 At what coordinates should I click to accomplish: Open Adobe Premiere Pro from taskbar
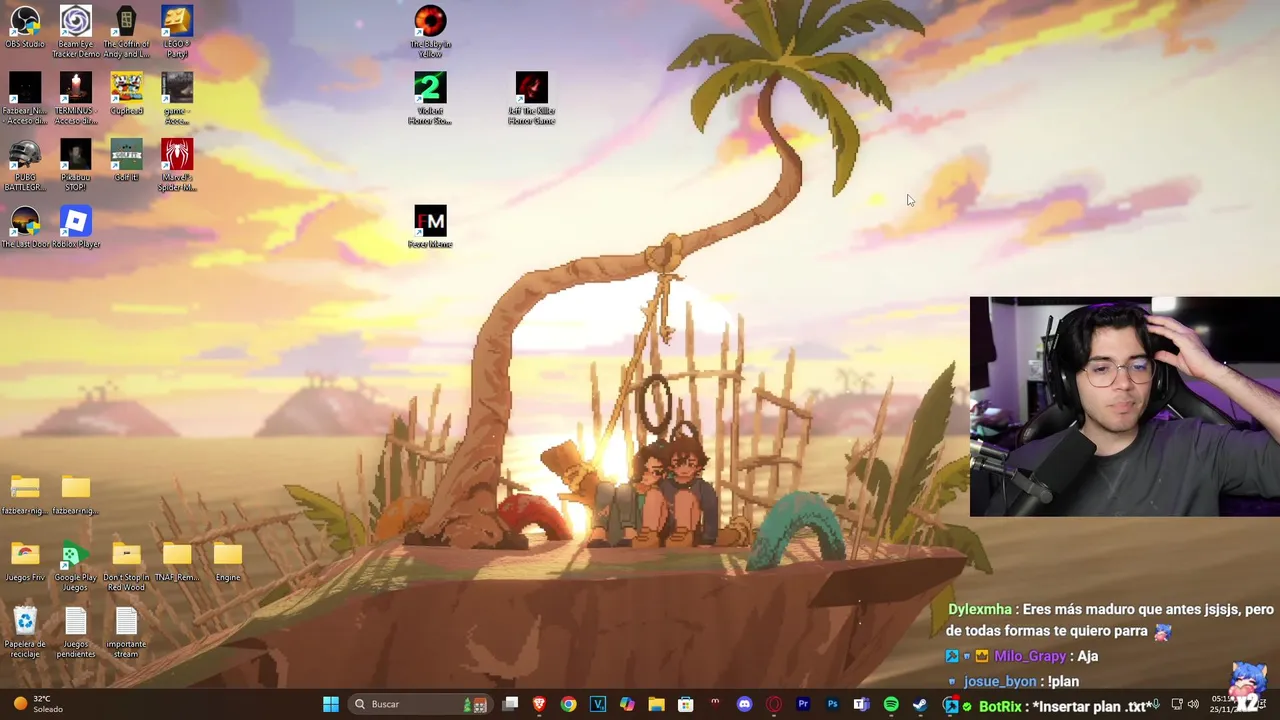pyautogui.click(x=803, y=704)
